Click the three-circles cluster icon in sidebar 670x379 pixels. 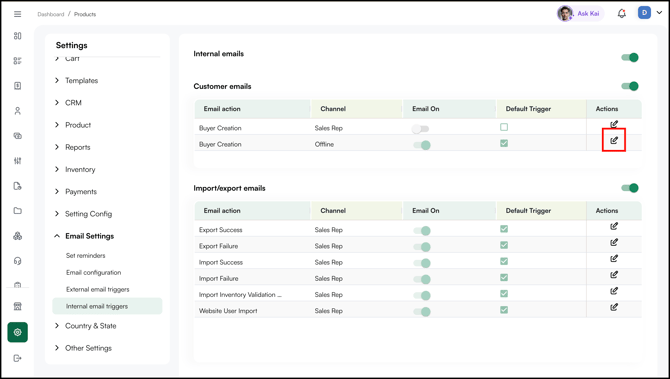[x=18, y=236]
